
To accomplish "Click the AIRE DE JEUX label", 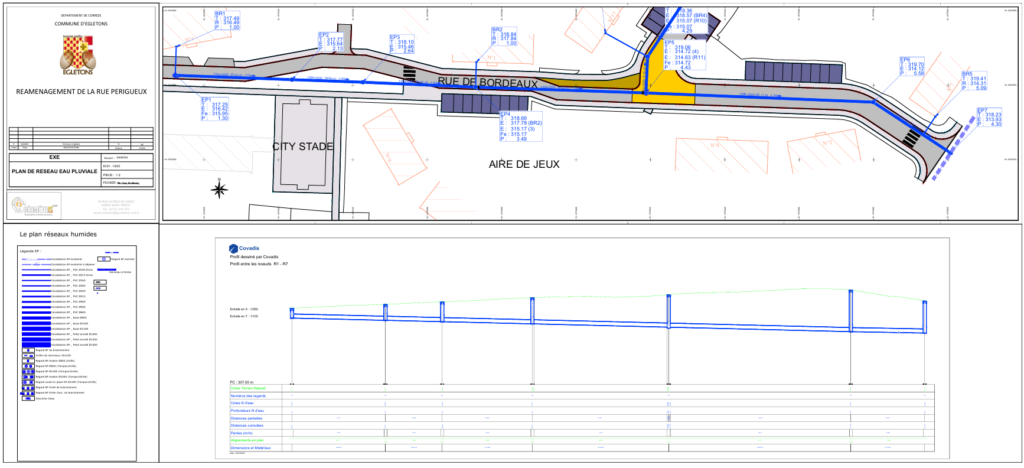I will 524,164.
